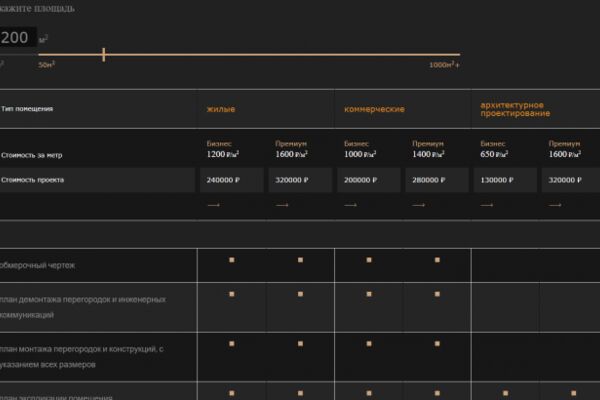
Task: Click arrow under 280000 ₽ project cost
Action: [x=418, y=205]
